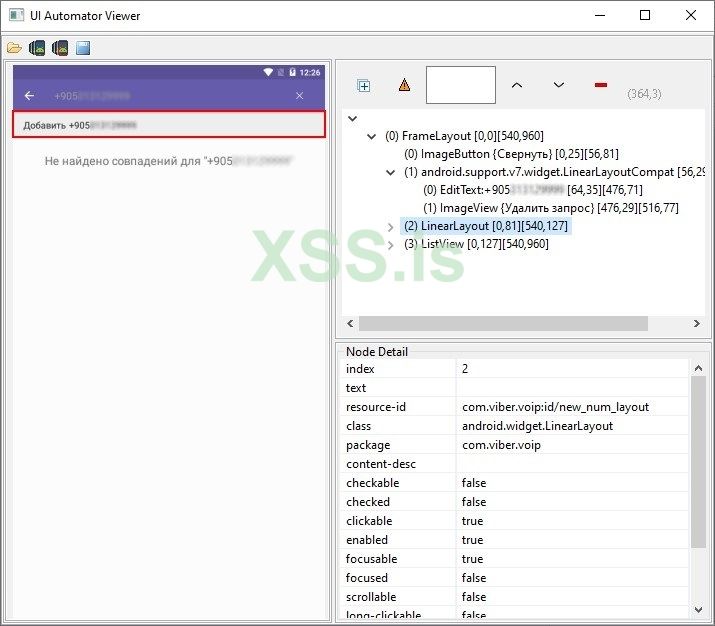Close the UI Automator Viewer window

690,16
